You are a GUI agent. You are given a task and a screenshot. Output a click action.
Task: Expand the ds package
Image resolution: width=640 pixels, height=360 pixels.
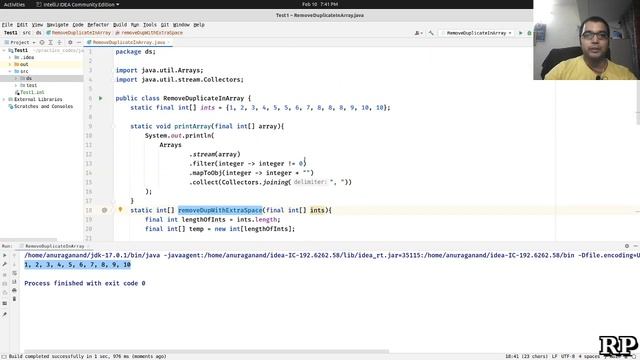[16, 78]
